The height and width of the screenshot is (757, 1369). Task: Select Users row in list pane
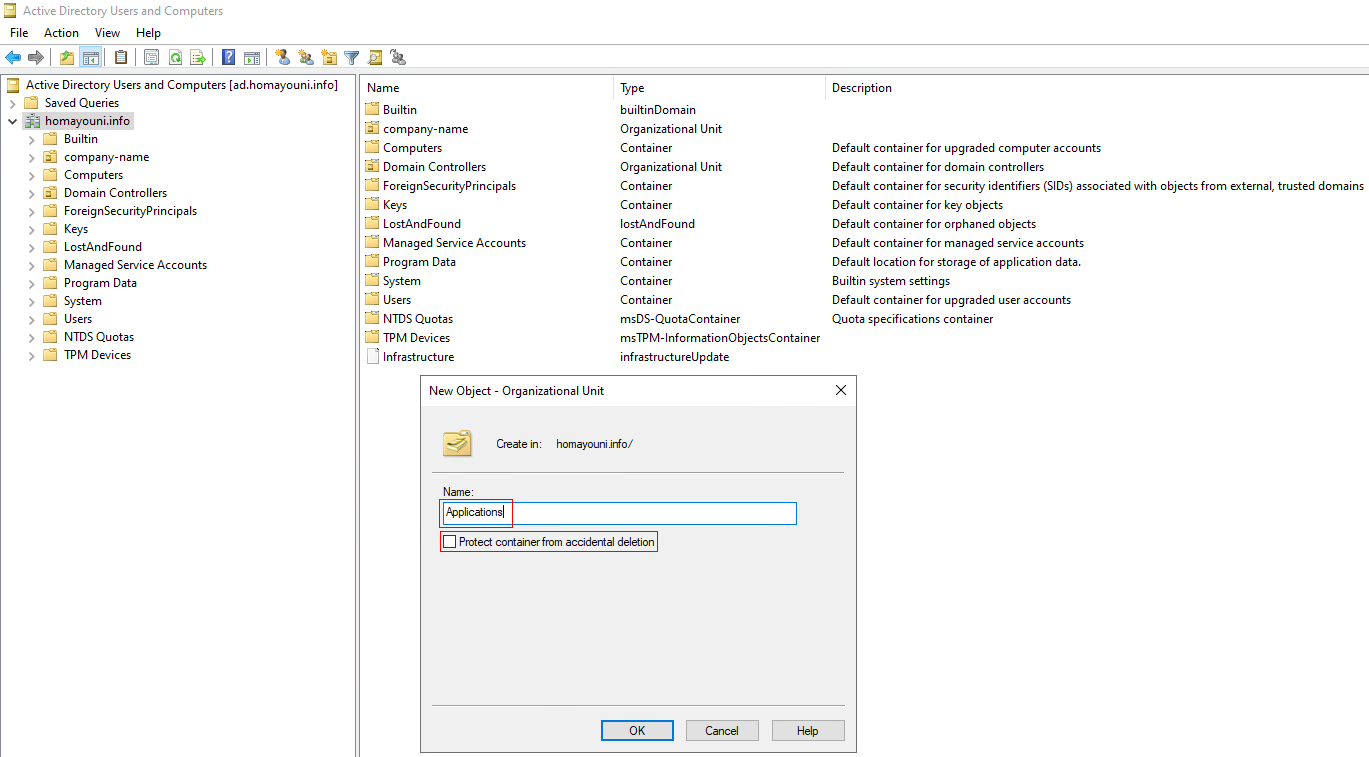[864, 300]
